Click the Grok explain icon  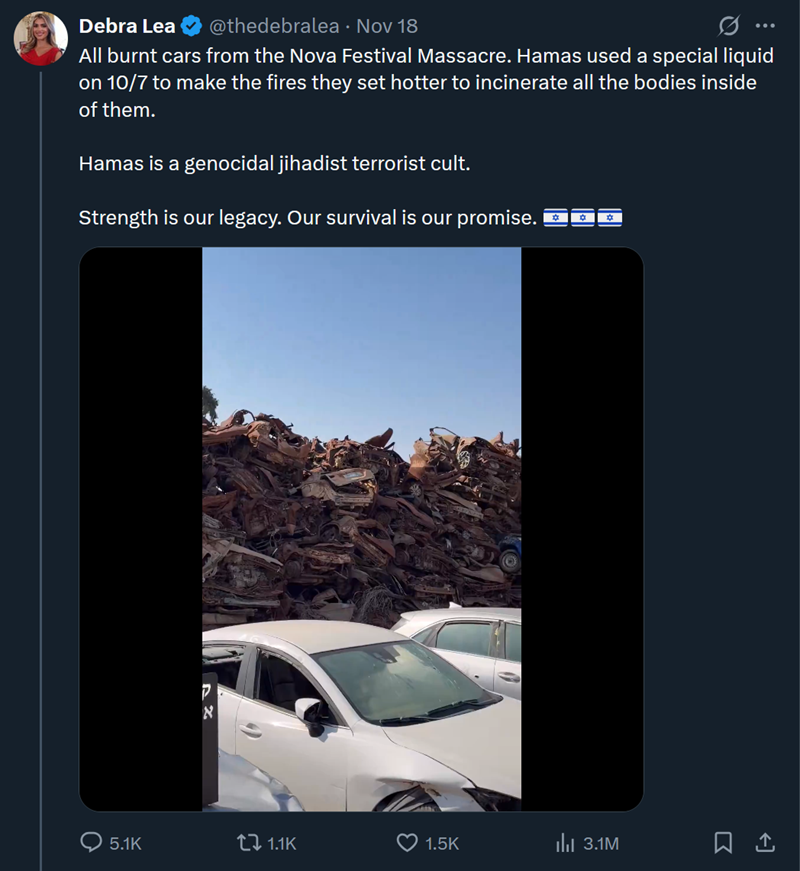click(729, 25)
